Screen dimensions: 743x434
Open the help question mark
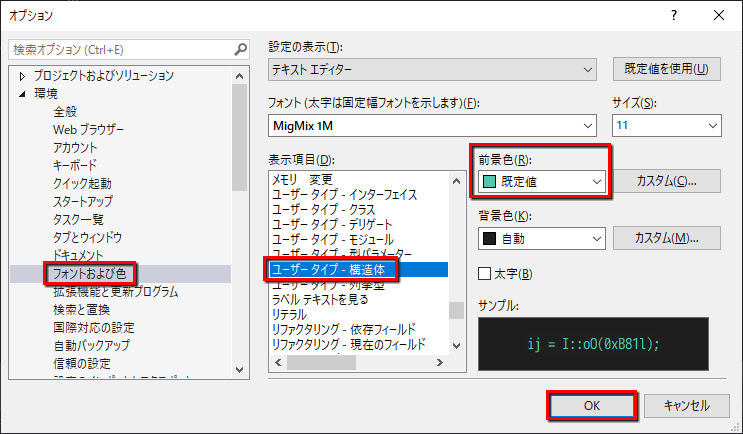674,15
